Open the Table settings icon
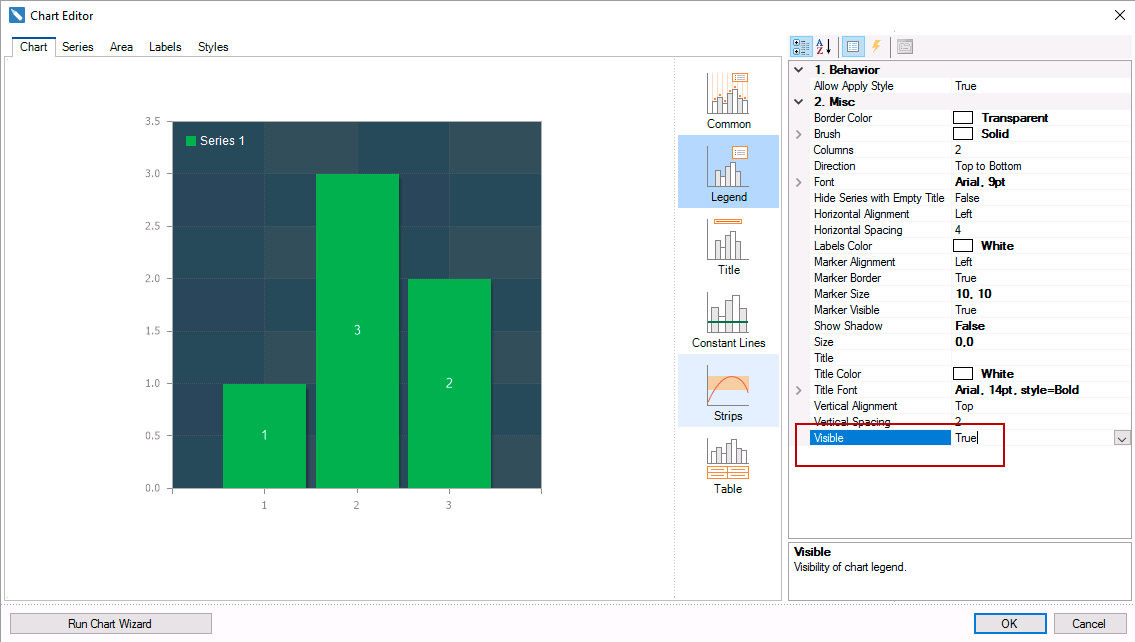Screen dimensions: 1135x642 pyautogui.click(x=728, y=465)
